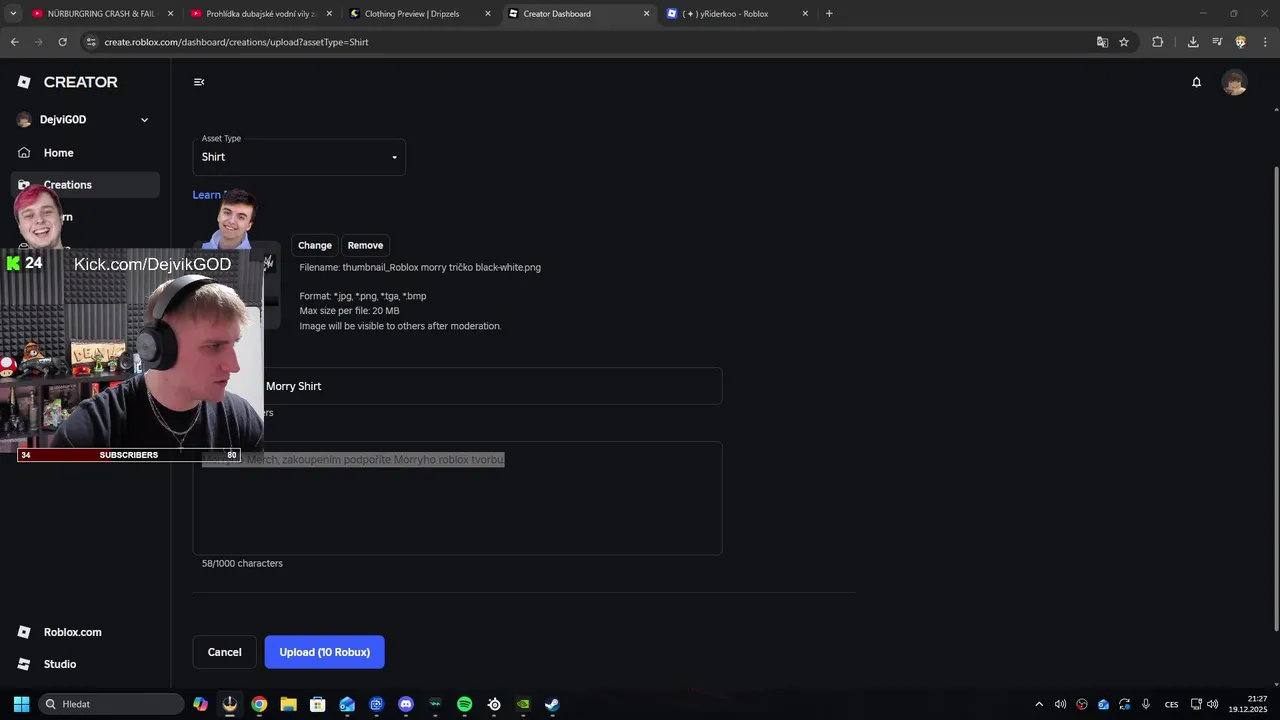Screen dimensions: 1280x720
Task: Open the translate page icon
Action: (1102, 42)
